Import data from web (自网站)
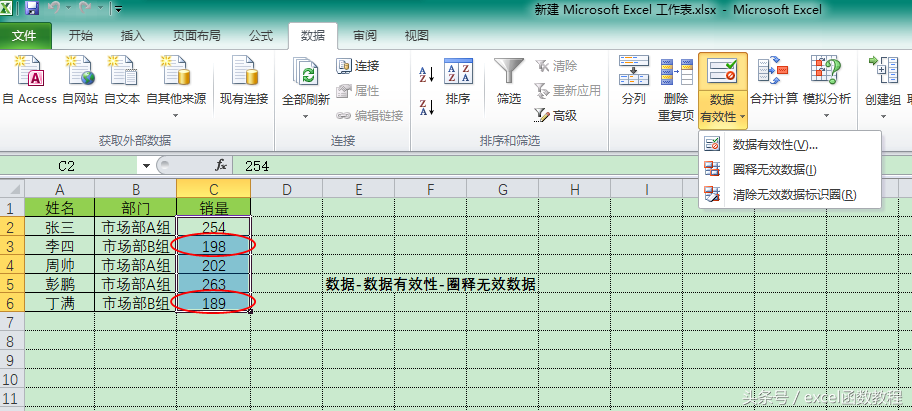The width and height of the screenshot is (912, 411). [80, 80]
